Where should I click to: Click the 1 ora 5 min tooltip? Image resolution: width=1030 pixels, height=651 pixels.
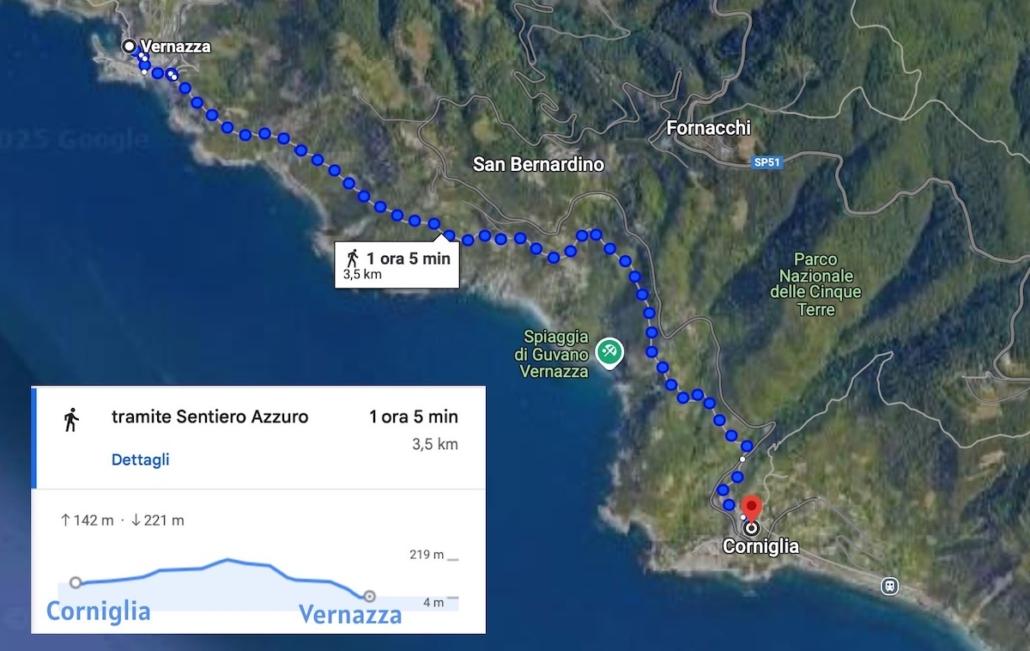pyautogui.click(x=397, y=264)
